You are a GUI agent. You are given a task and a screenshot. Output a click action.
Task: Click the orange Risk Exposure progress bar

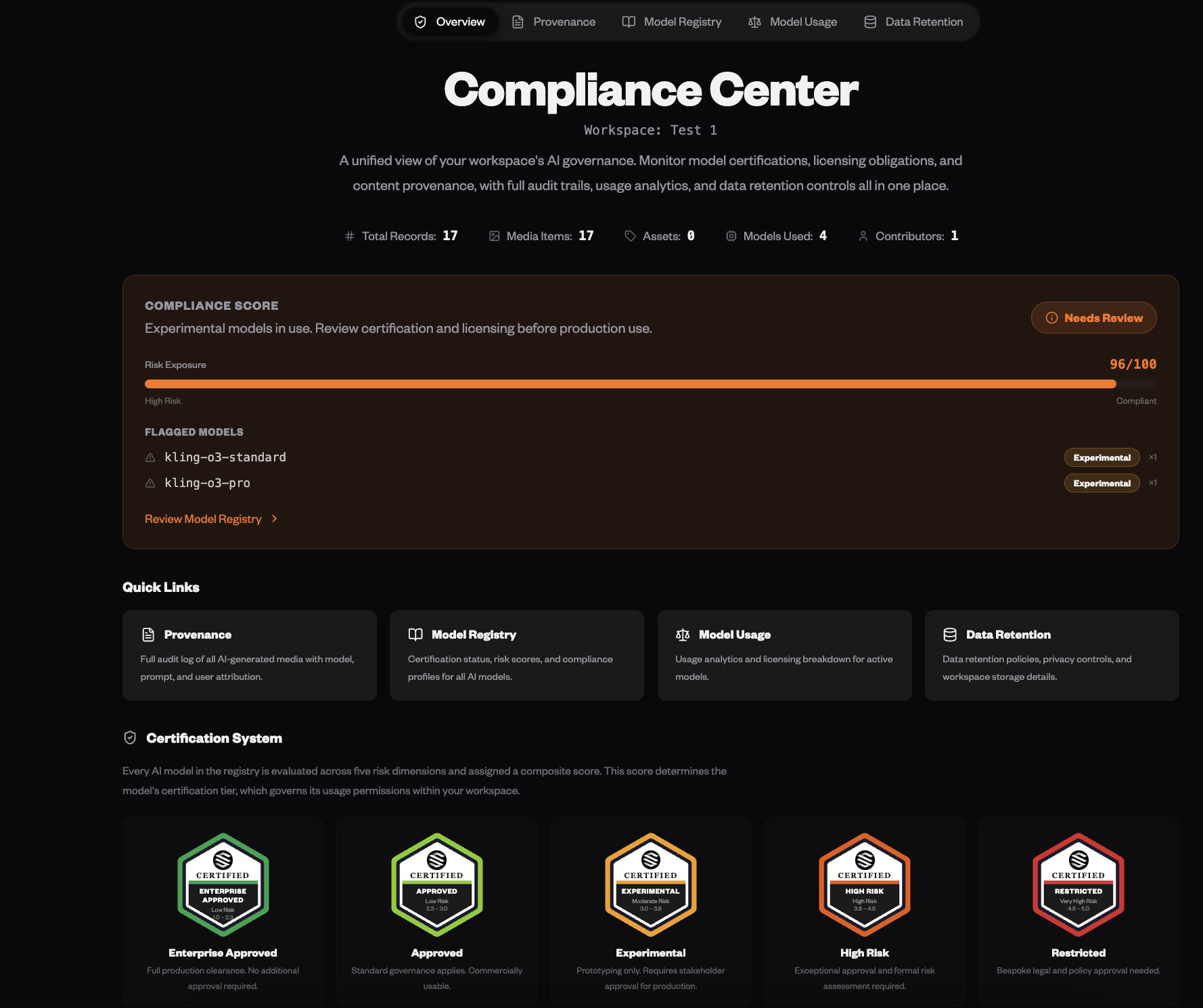[x=629, y=384]
